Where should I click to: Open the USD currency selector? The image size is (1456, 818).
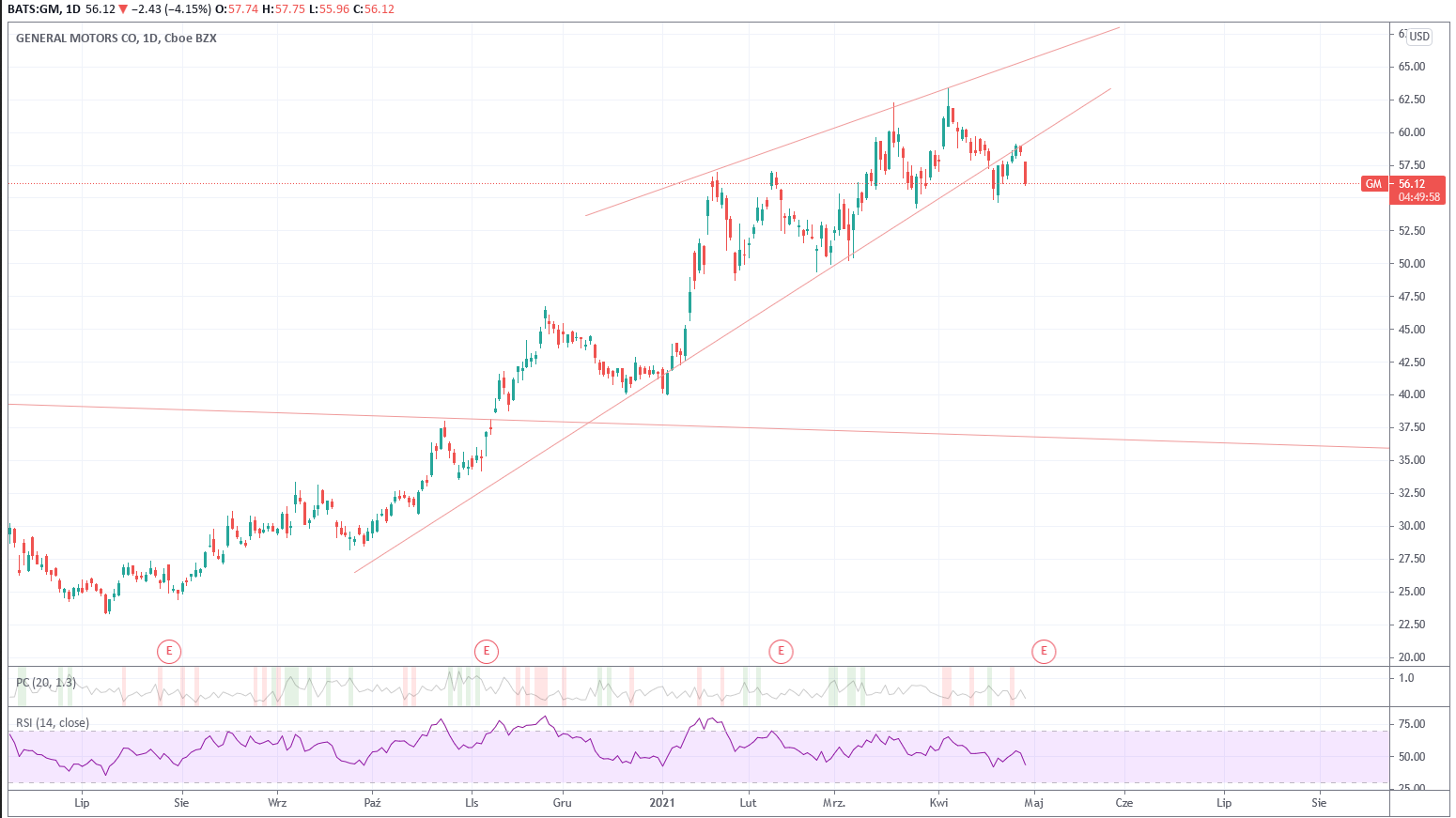click(1418, 37)
